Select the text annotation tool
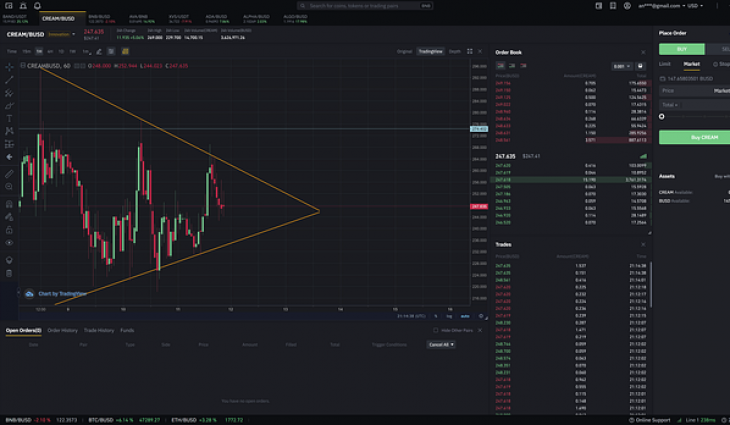 pos(9,118)
